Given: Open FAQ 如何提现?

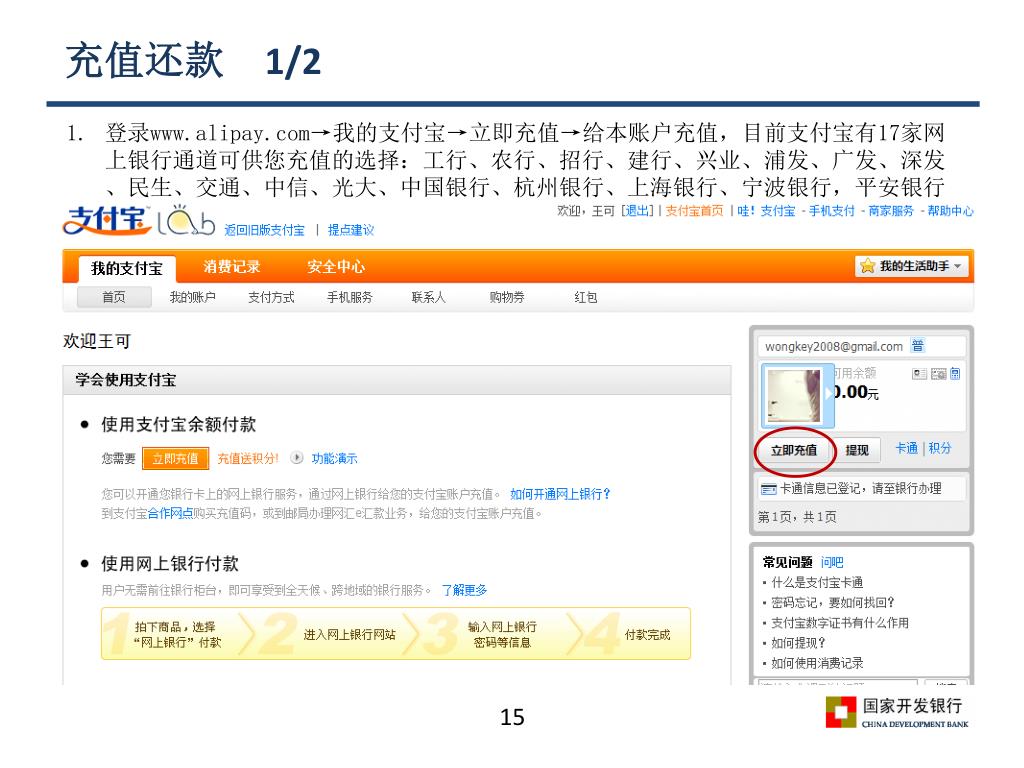Looking at the screenshot, I should (x=798, y=643).
